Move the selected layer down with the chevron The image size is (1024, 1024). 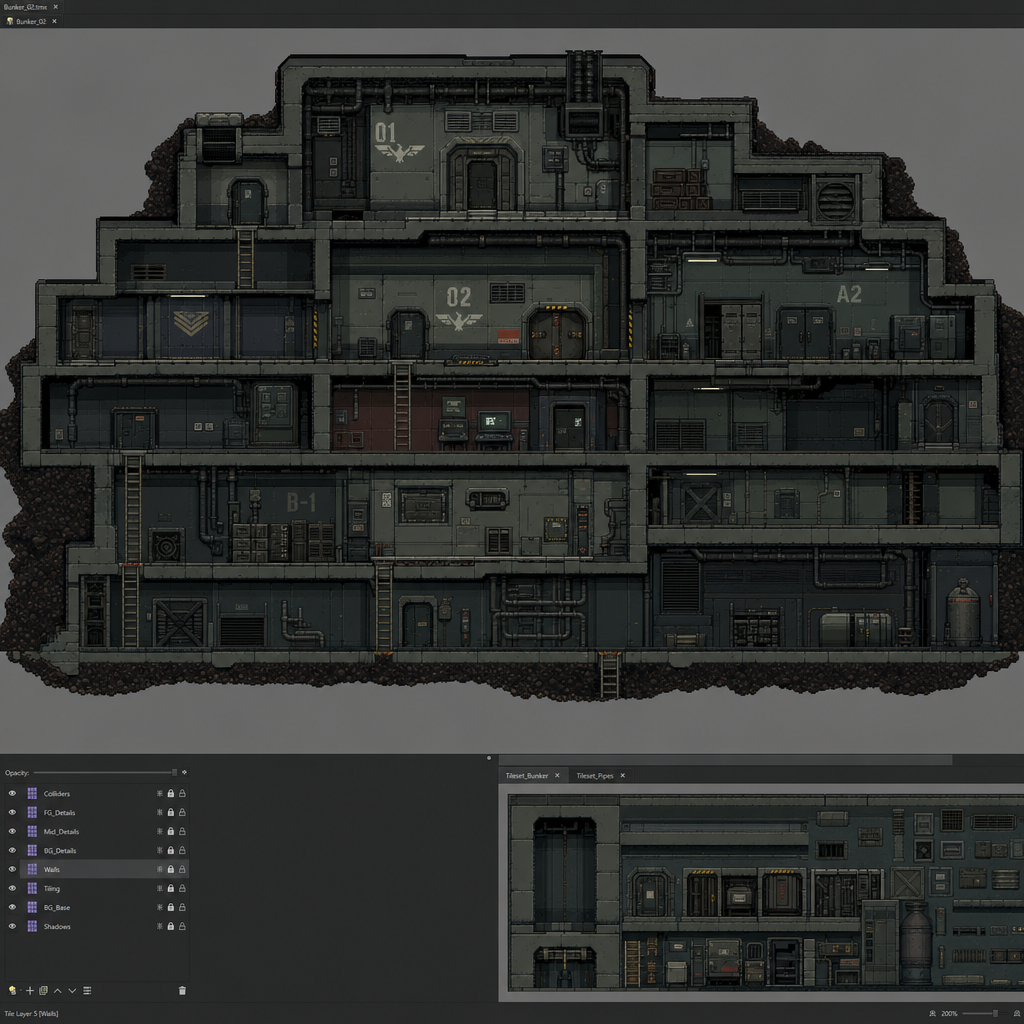click(72, 991)
